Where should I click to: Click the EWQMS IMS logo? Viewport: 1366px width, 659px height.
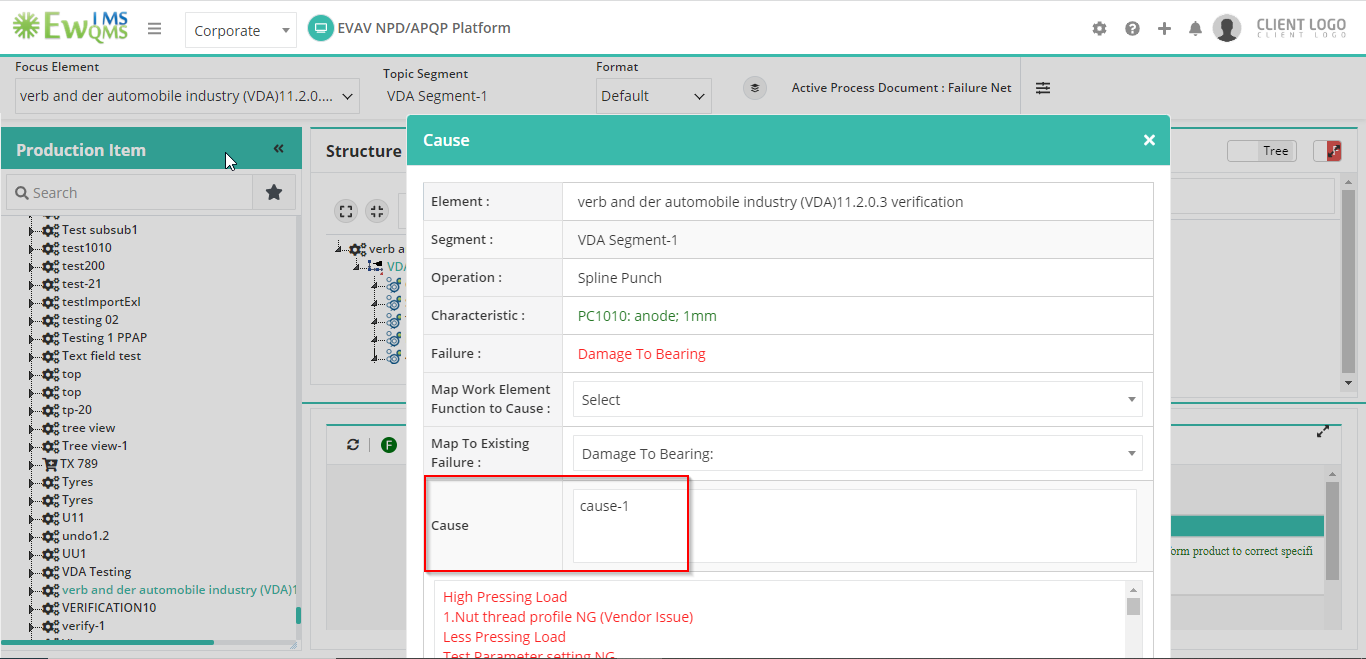point(70,26)
